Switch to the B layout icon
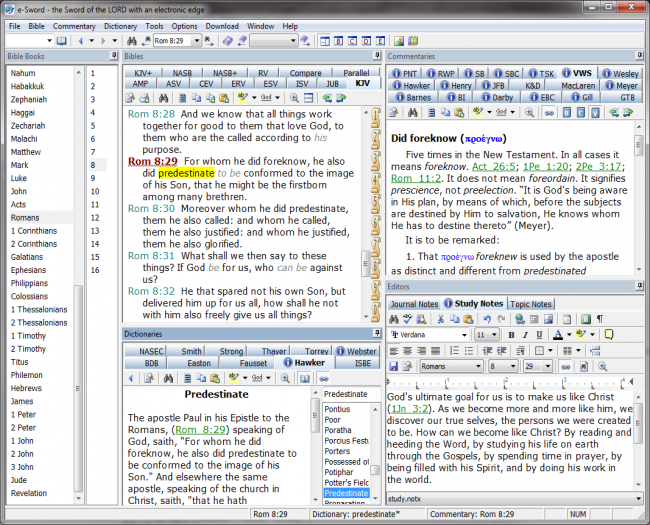The height and width of the screenshot is (525, 650). 339,41
